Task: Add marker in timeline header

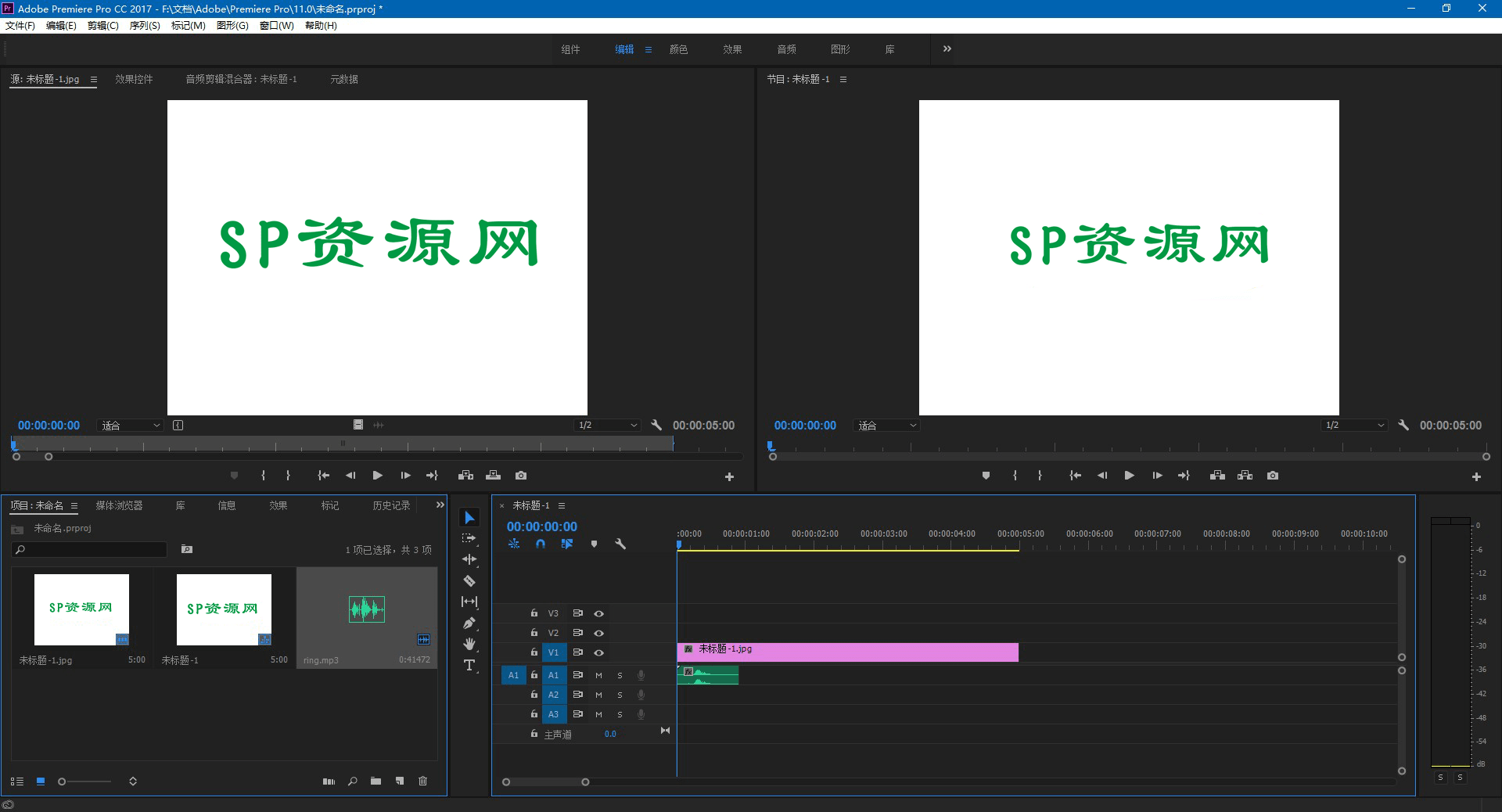Action: point(594,544)
